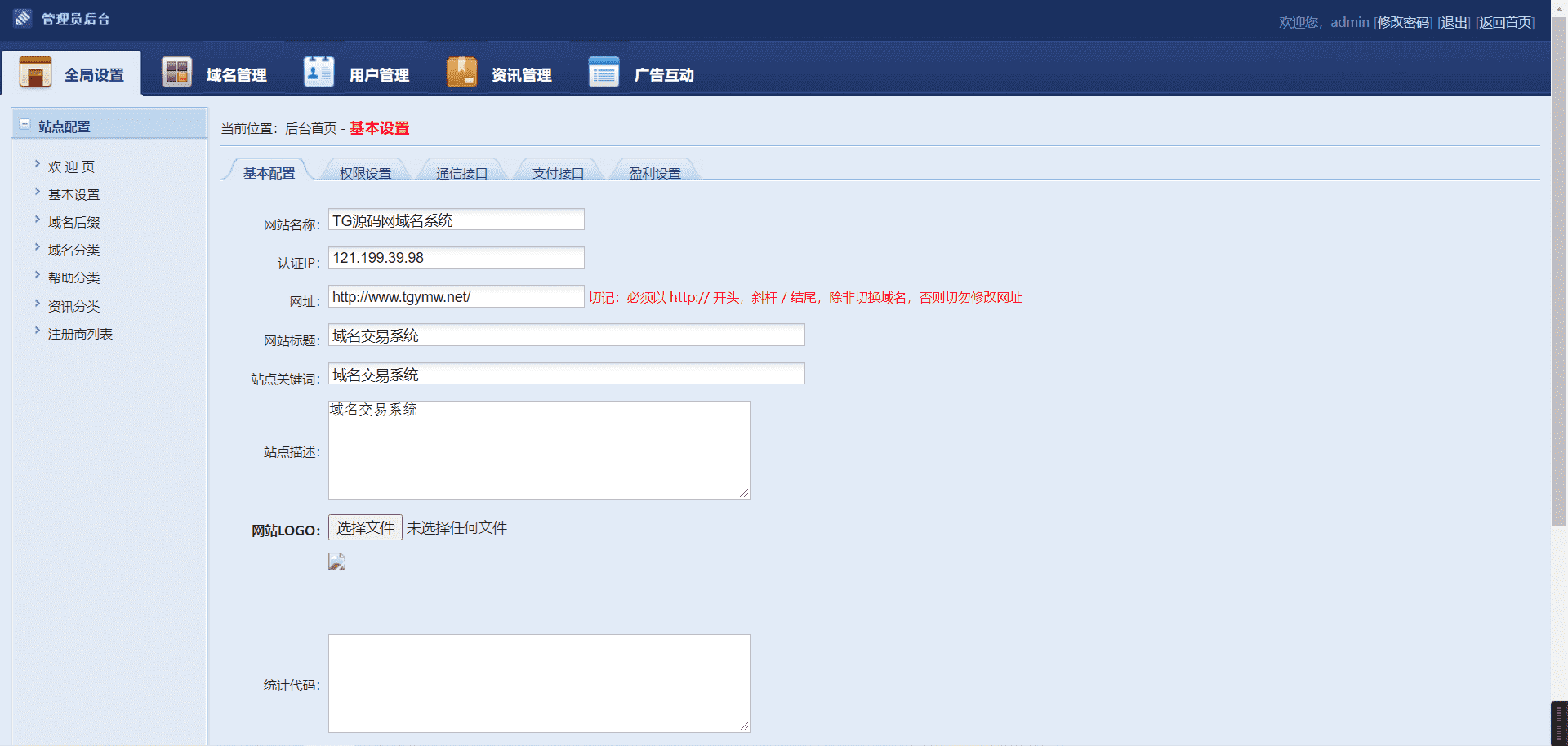Click the 退出 logout link
Screen dimensions: 1568x746
[1454, 22]
